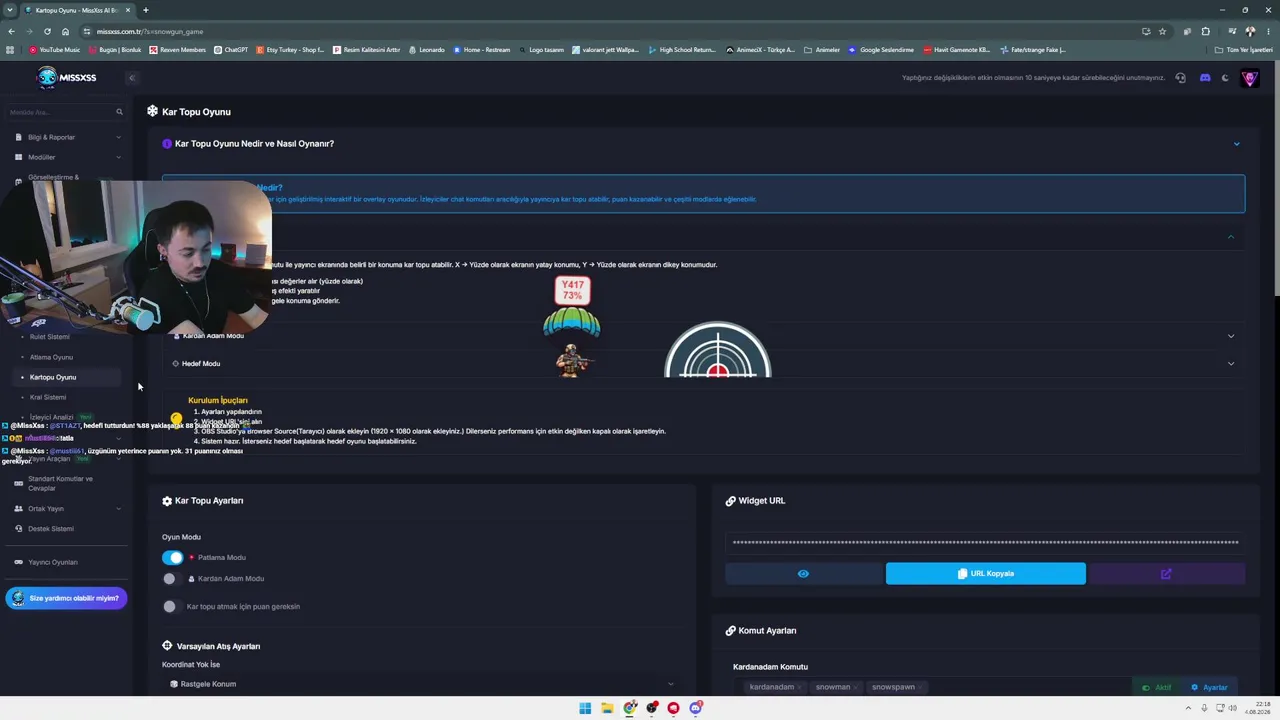The width and height of the screenshot is (1280, 720).
Task: Open File Explorer from the taskbar
Action: pos(607,708)
